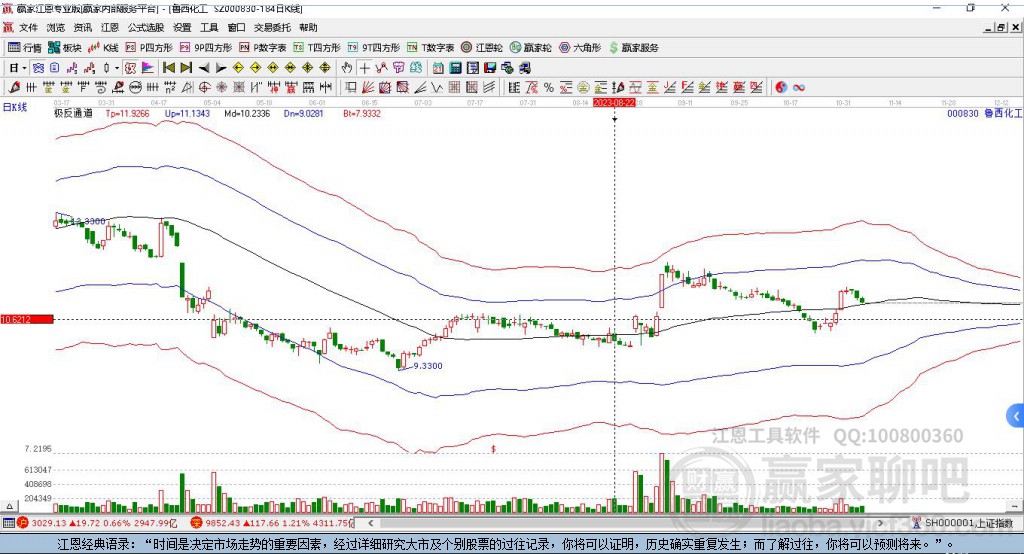Click the Tp=11.9266 indicator value

click(127, 113)
